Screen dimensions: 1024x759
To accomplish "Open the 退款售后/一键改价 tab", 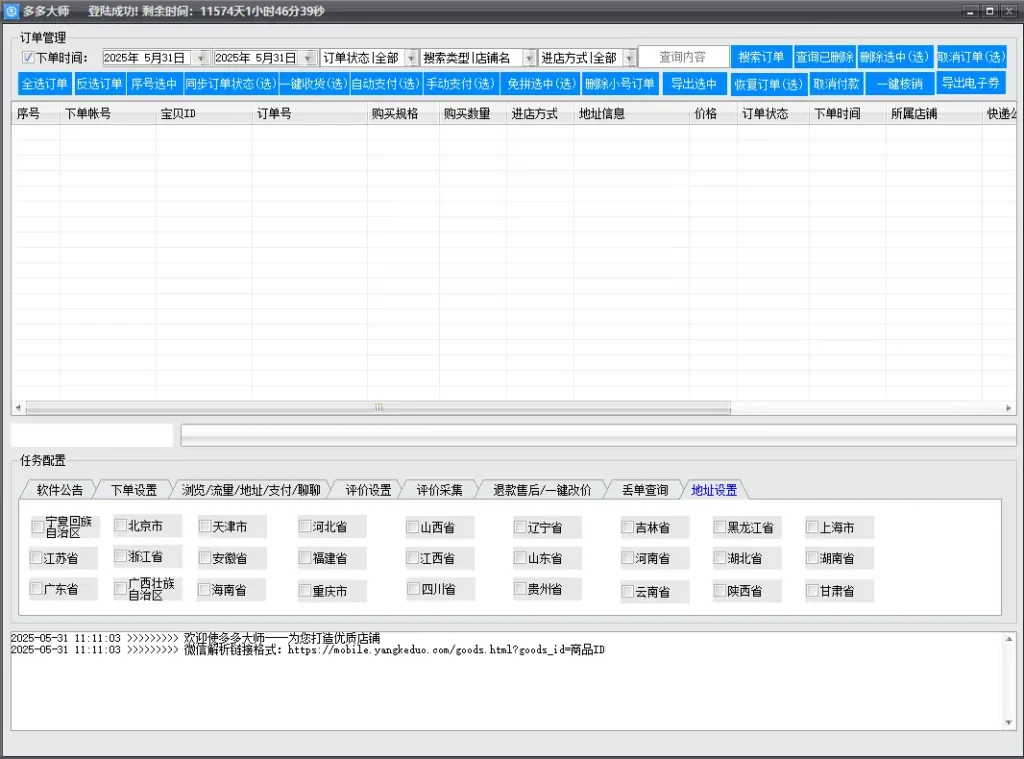I will (541, 490).
